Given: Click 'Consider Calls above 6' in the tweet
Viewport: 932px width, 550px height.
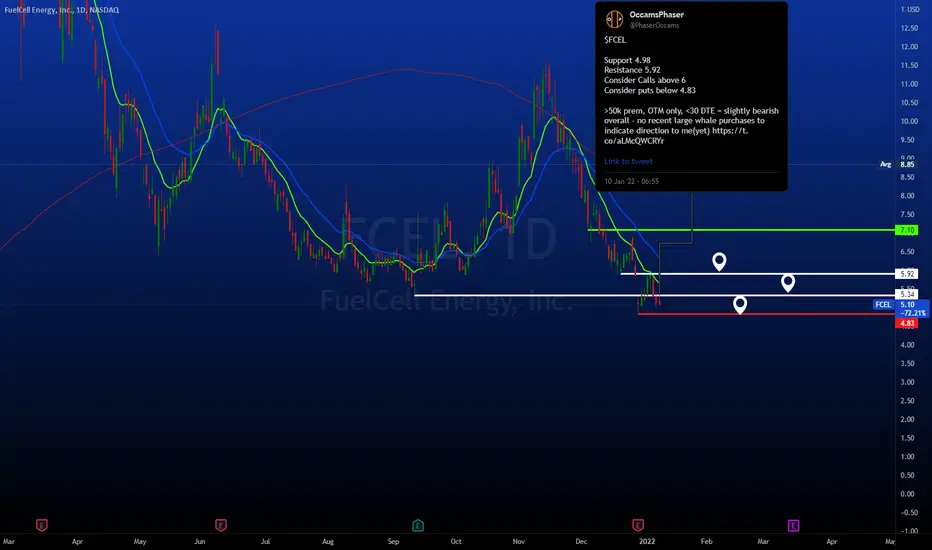Looking at the screenshot, I should pyautogui.click(x=644, y=80).
